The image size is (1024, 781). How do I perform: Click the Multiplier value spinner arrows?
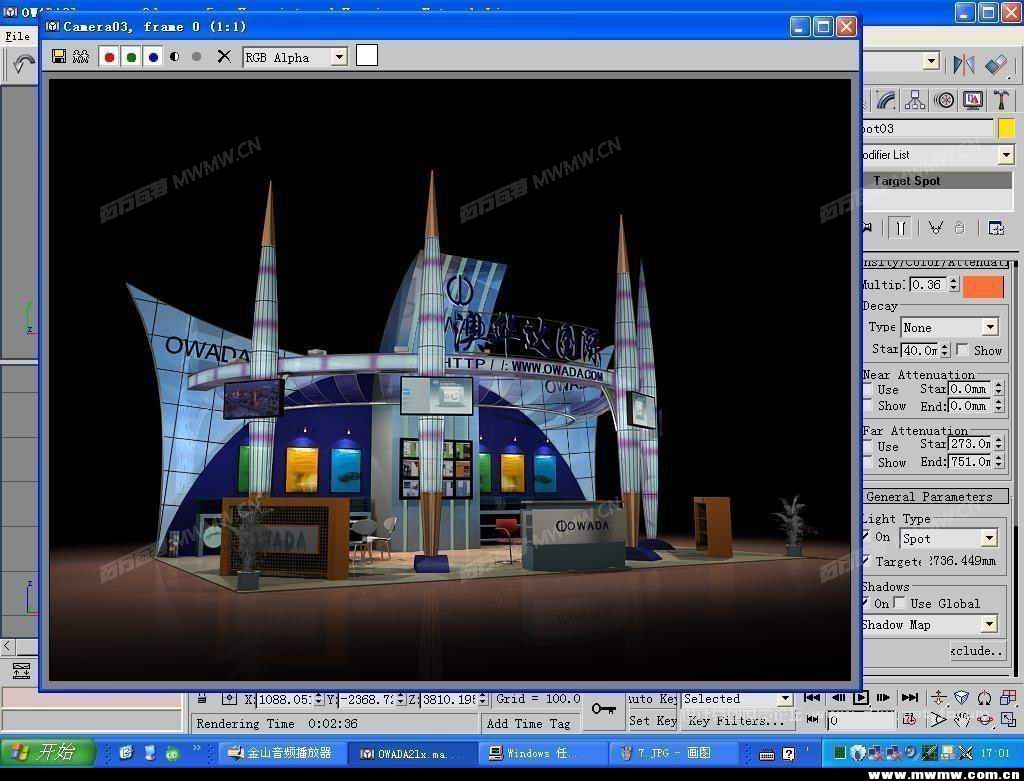click(x=953, y=285)
